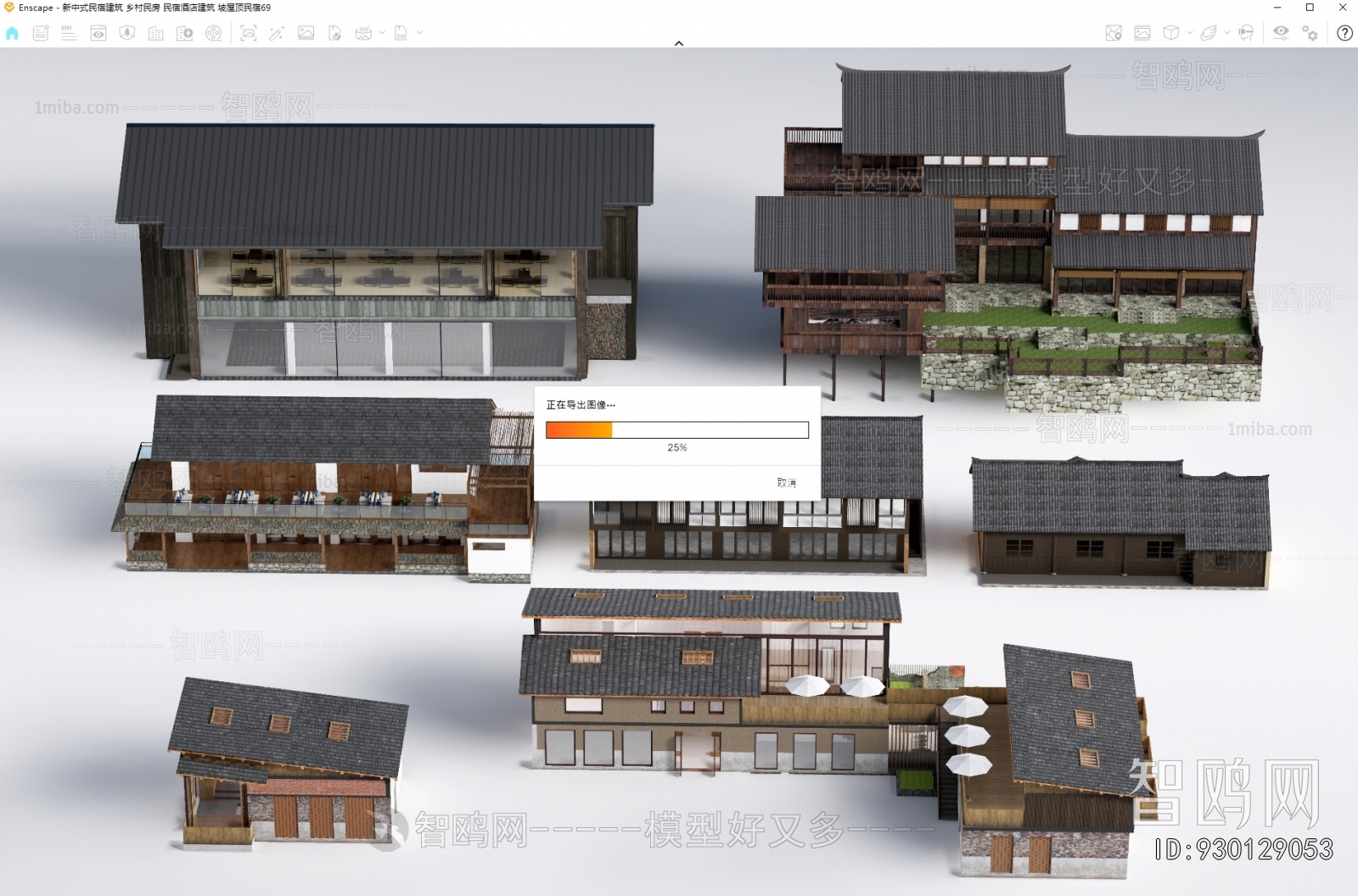Export a standalone EXE file
Image resolution: width=1358 pixels, height=896 pixels.
coord(401,34)
